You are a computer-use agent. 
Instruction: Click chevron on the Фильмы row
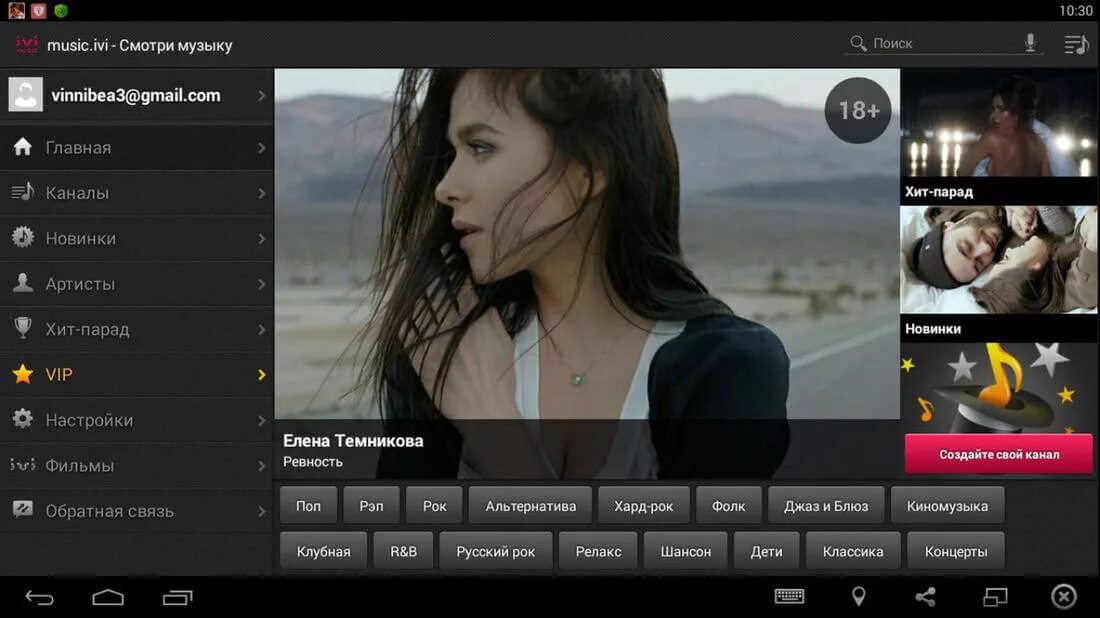point(262,465)
